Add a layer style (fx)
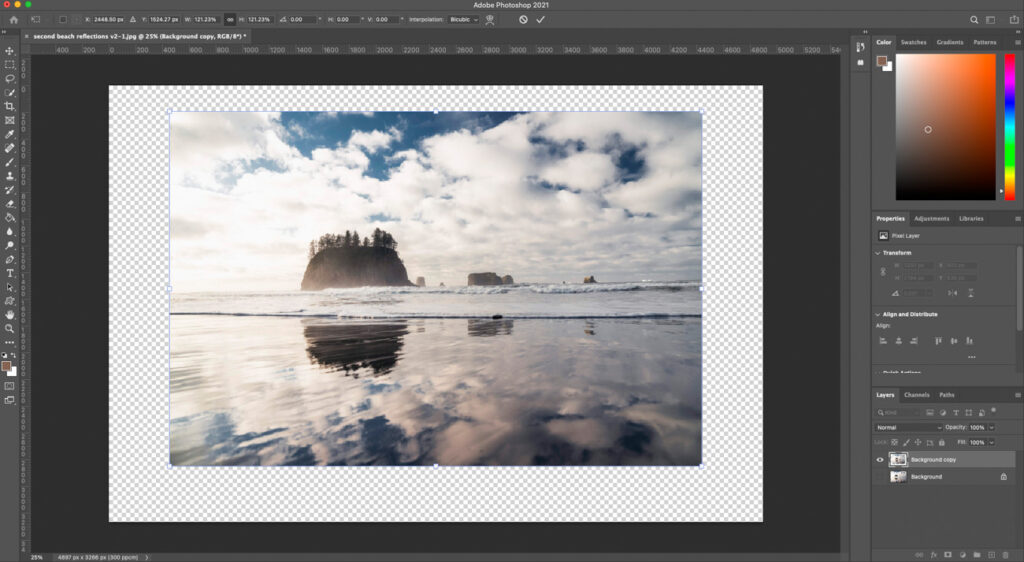This screenshot has width=1024, height=562. [x=933, y=555]
